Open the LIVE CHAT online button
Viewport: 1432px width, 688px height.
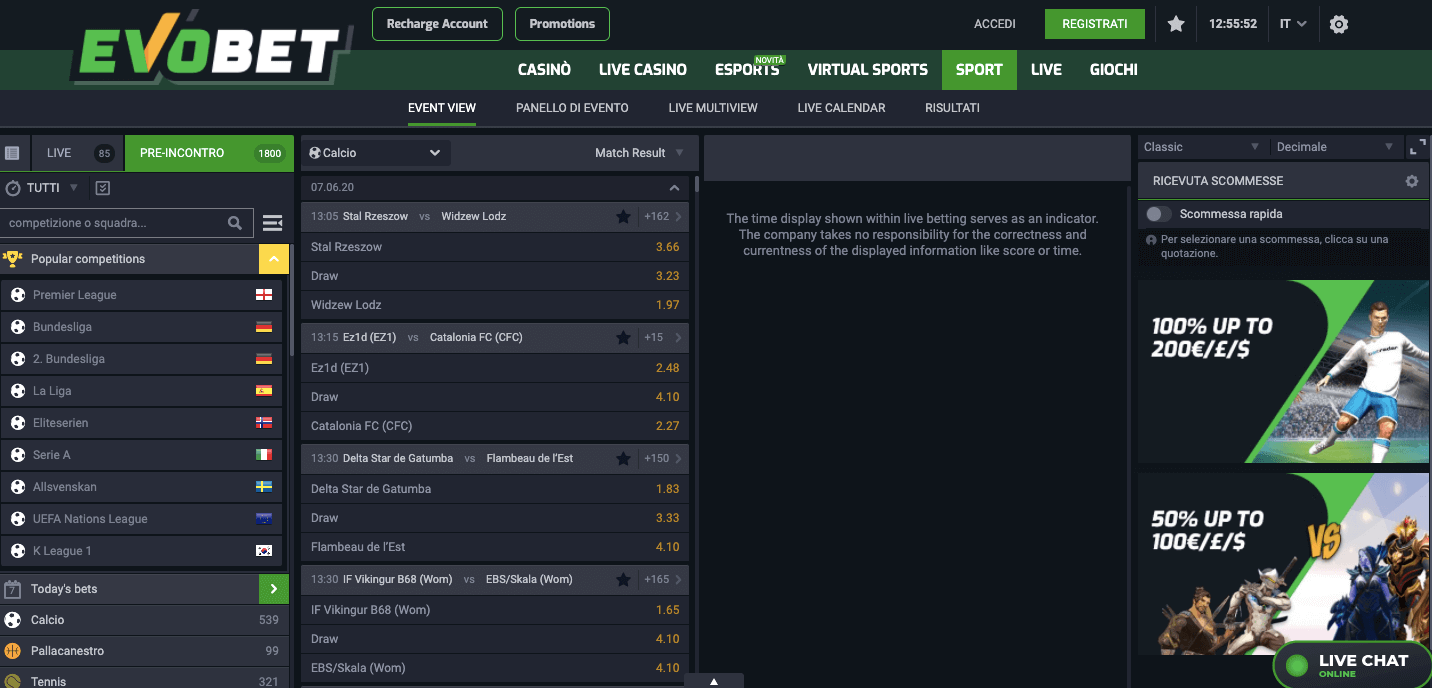pyautogui.click(x=1352, y=664)
